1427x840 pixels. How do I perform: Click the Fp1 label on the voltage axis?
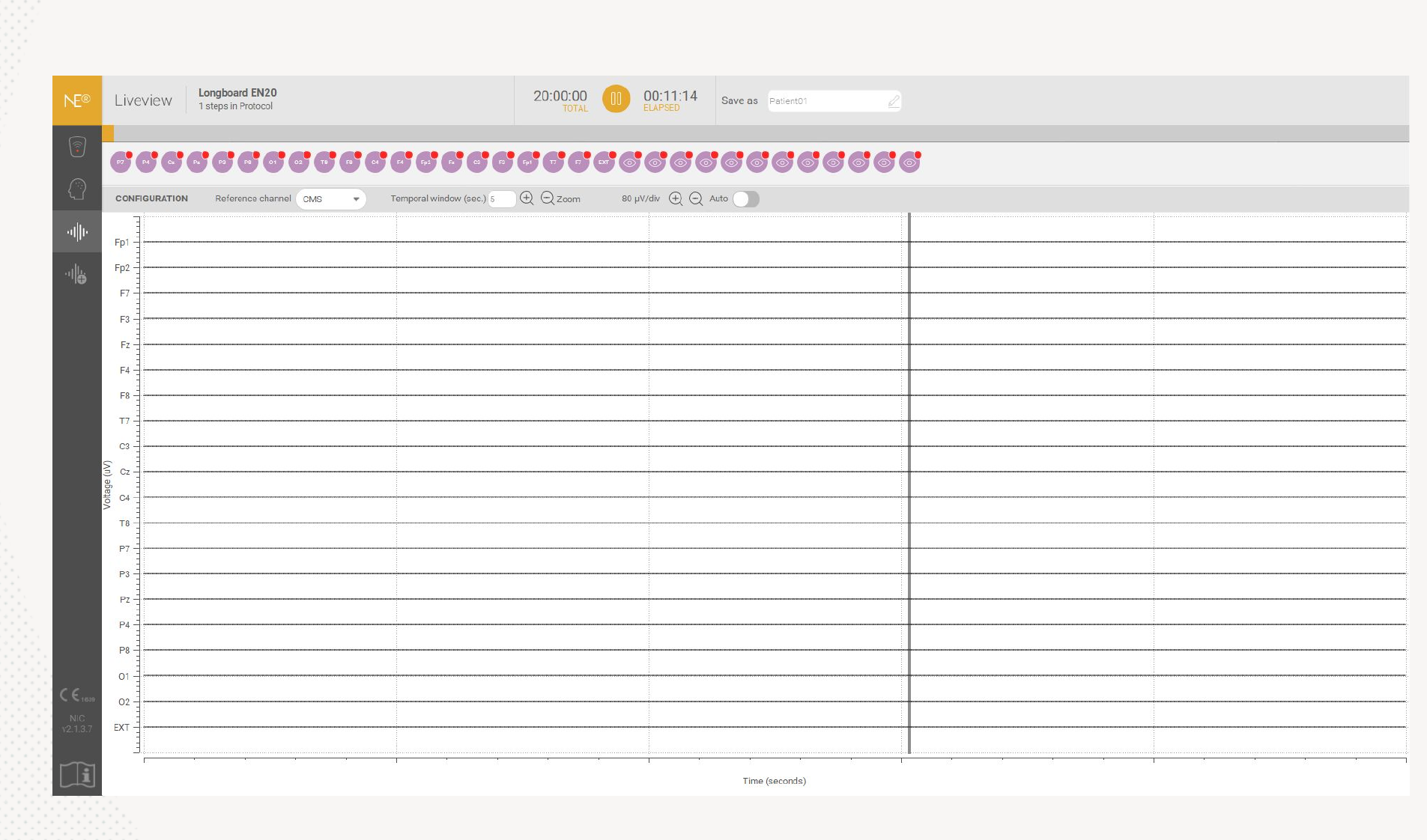(x=122, y=243)
